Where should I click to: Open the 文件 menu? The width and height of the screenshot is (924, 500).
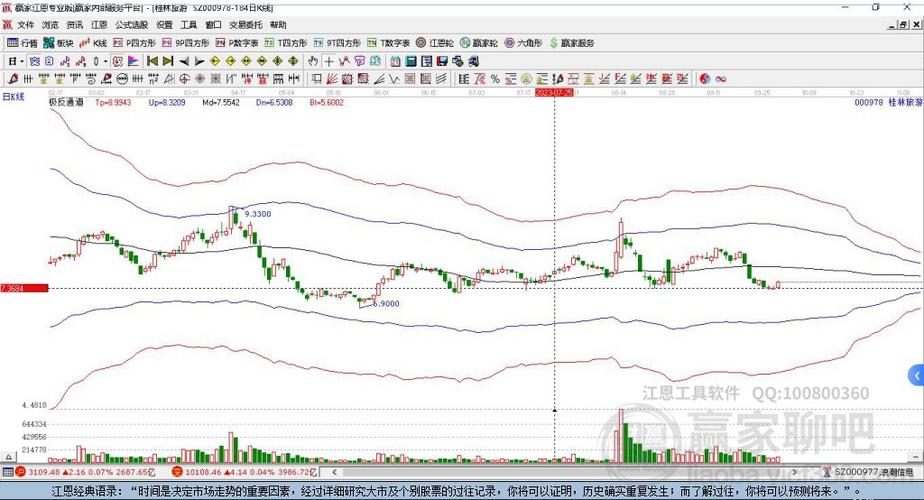(x=26, y=25)
